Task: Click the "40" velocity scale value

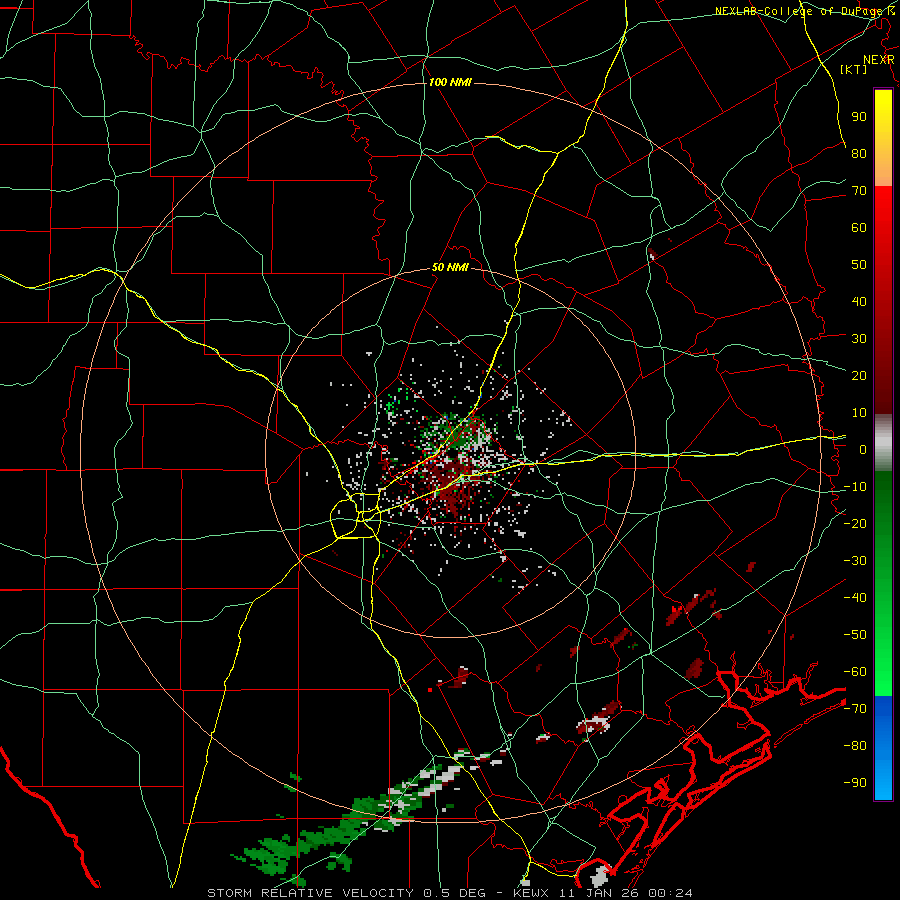Action: pos(859,301)
